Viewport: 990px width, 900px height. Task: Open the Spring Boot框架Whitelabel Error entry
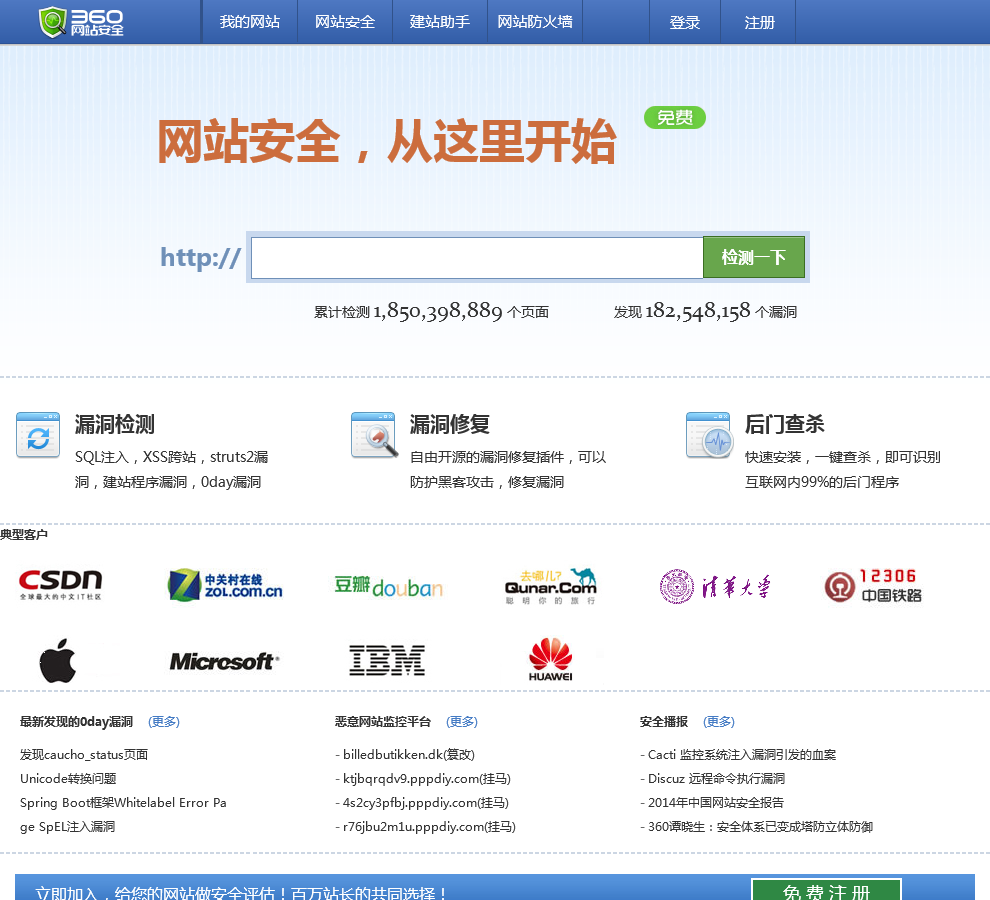coord(123,814)
